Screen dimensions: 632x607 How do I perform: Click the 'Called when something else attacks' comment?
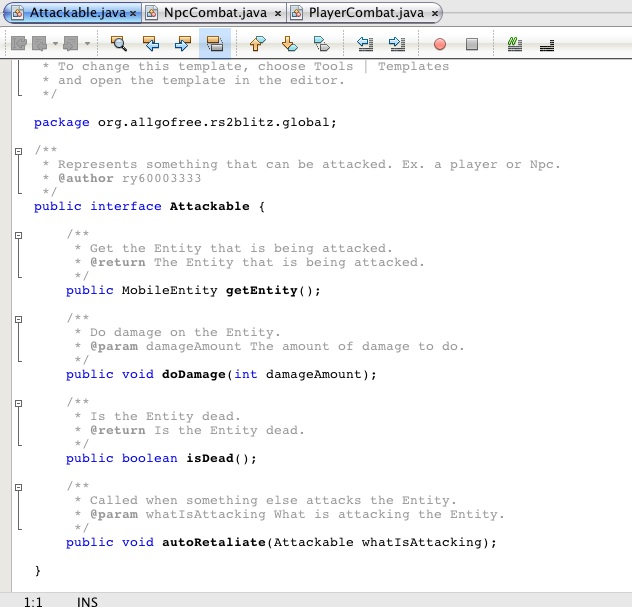pos(265,500)
